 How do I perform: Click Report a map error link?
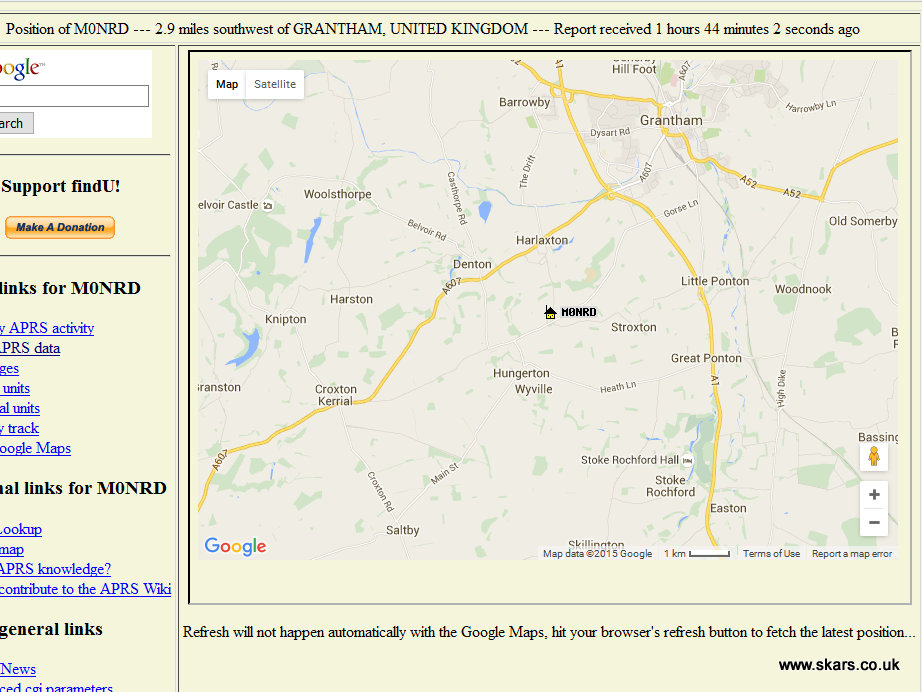click(x=851, y=554)
